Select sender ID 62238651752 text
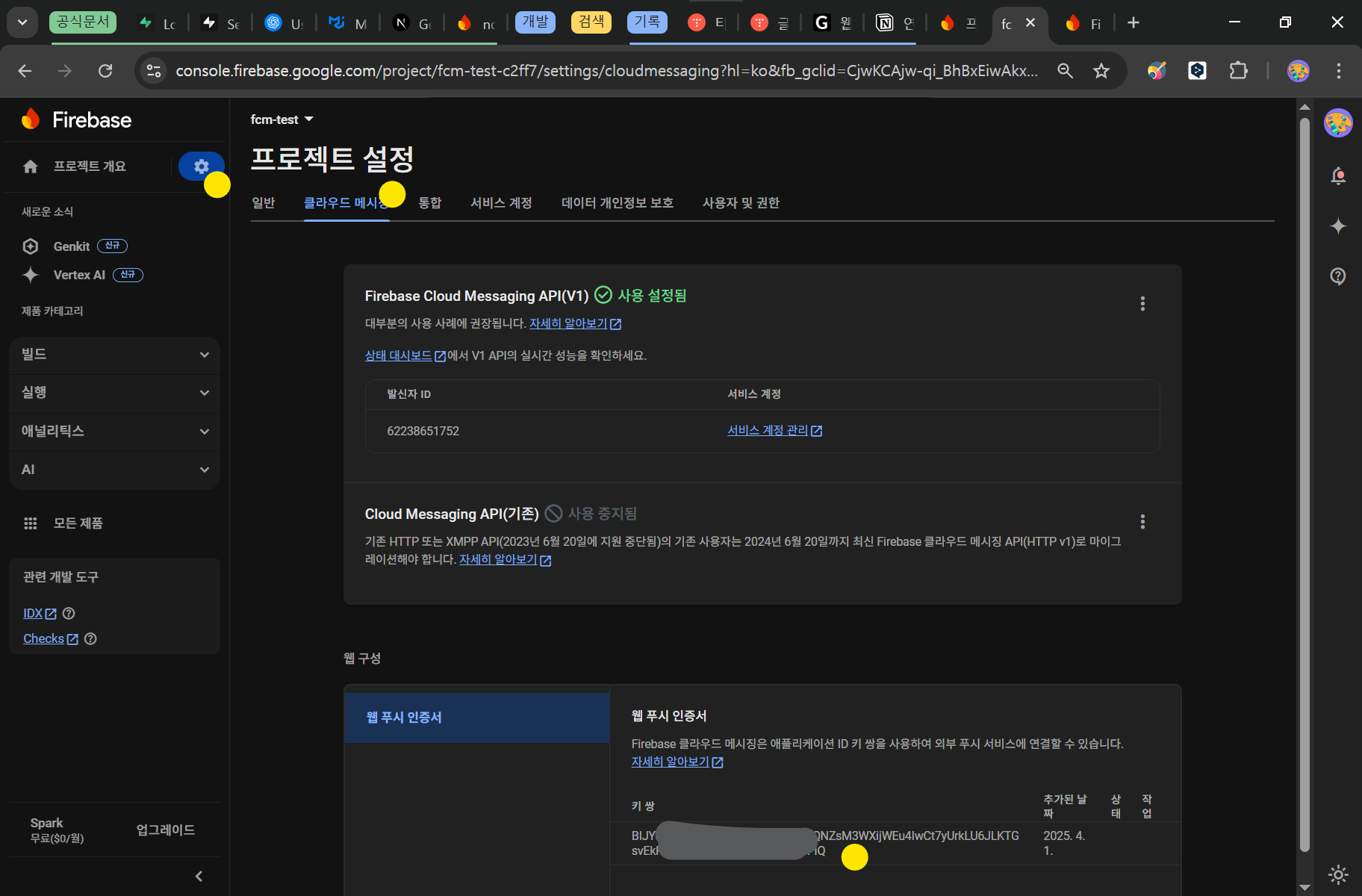The width and height of the screenshot is (1362, 896). (x=423, y=432)
